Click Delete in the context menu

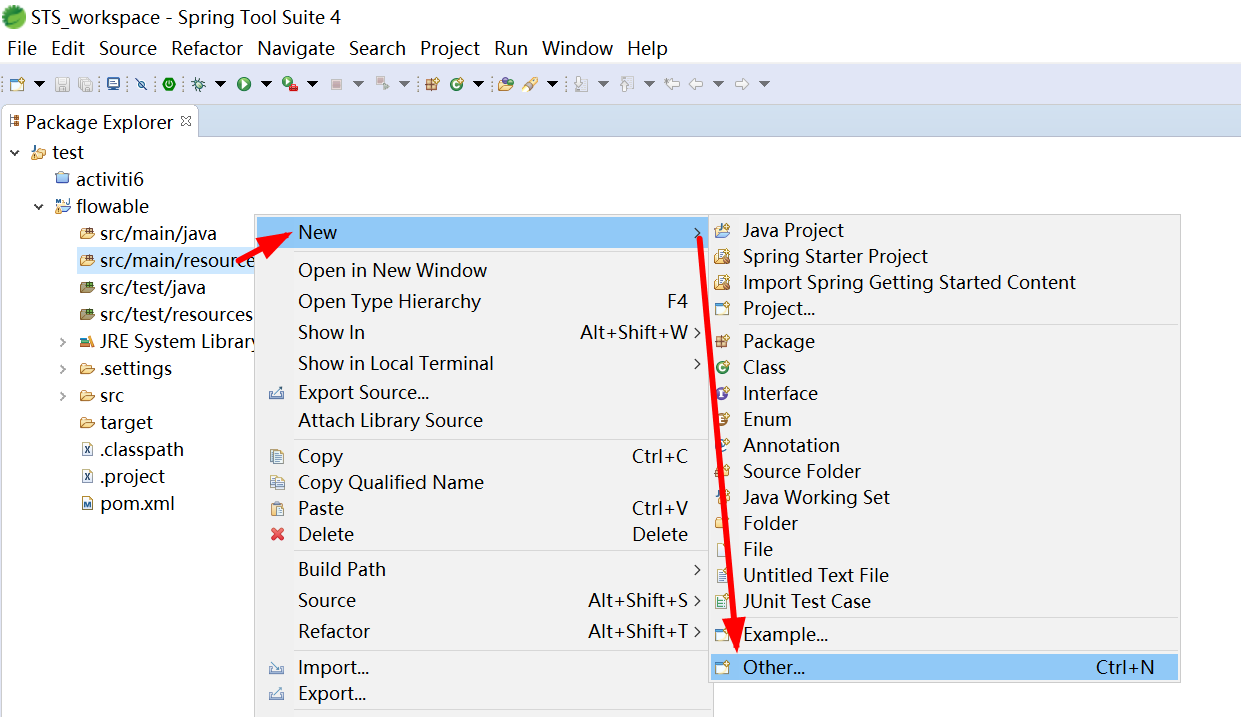coord(483,535)
